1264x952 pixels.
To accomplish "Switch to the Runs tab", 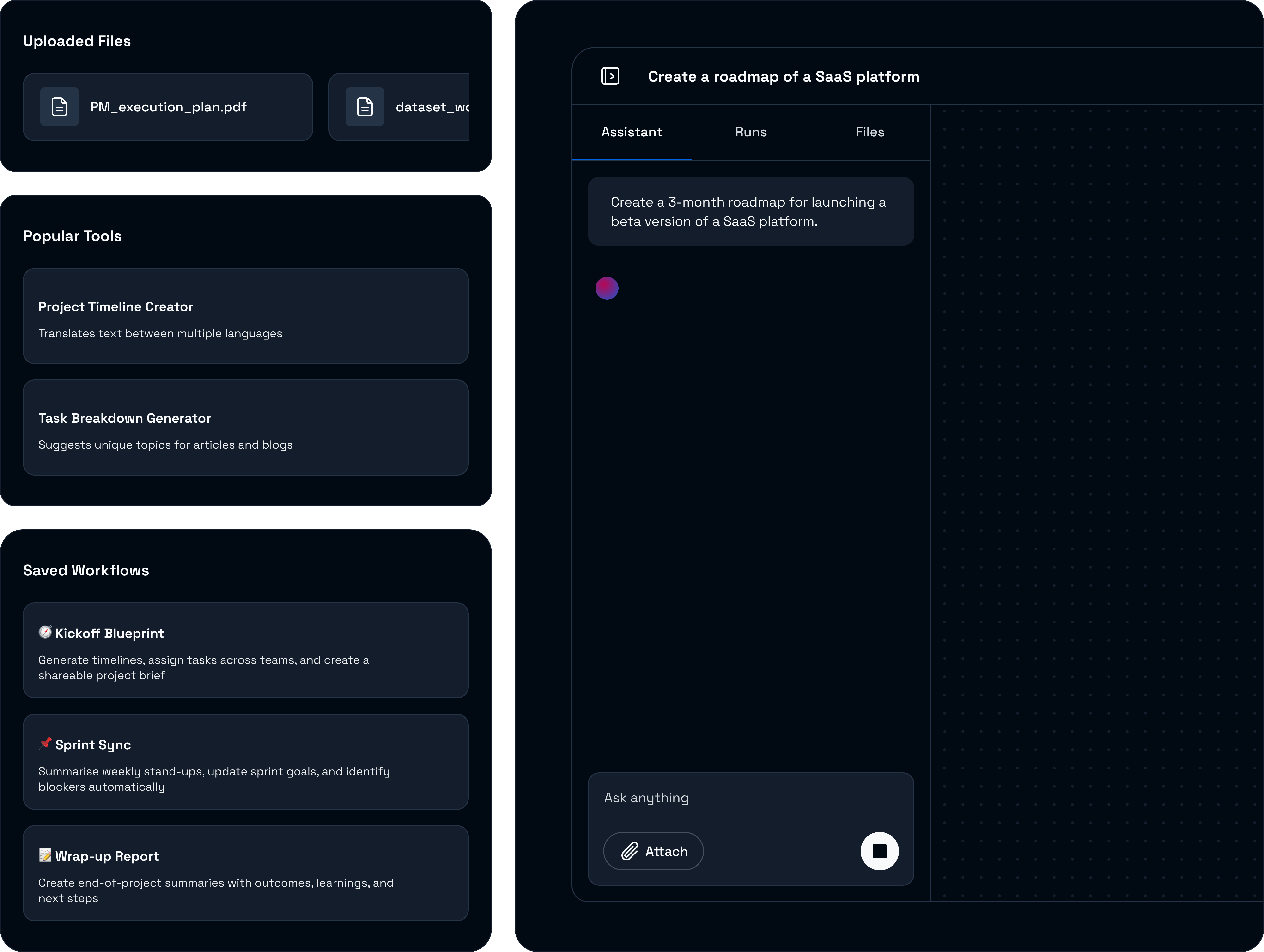I will [x=751, y=132].
